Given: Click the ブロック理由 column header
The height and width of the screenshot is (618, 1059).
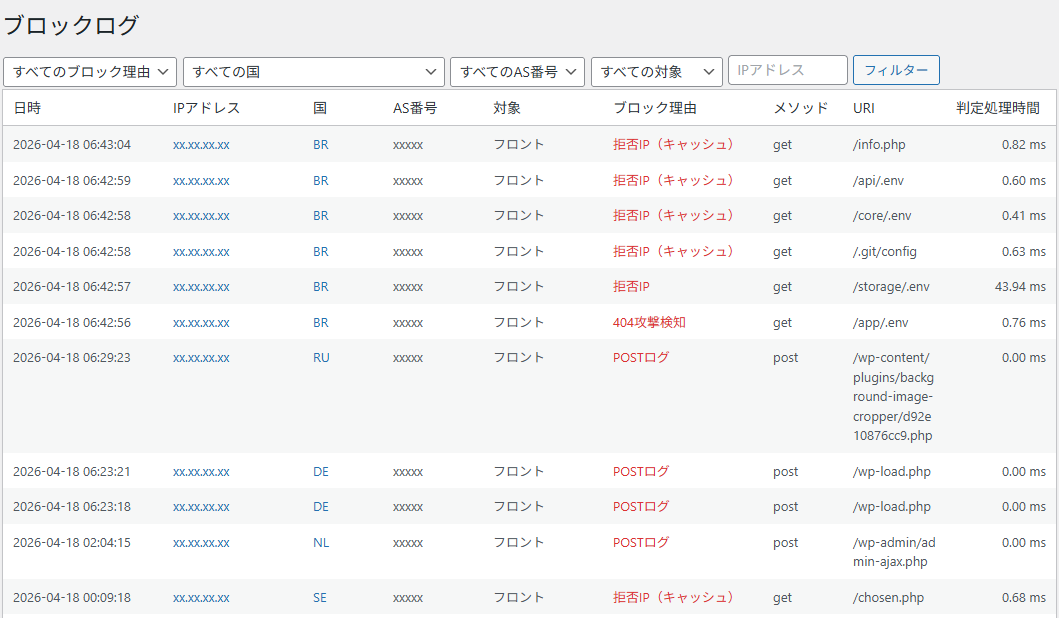Looking at the screenshot, I should coord(654,108).
